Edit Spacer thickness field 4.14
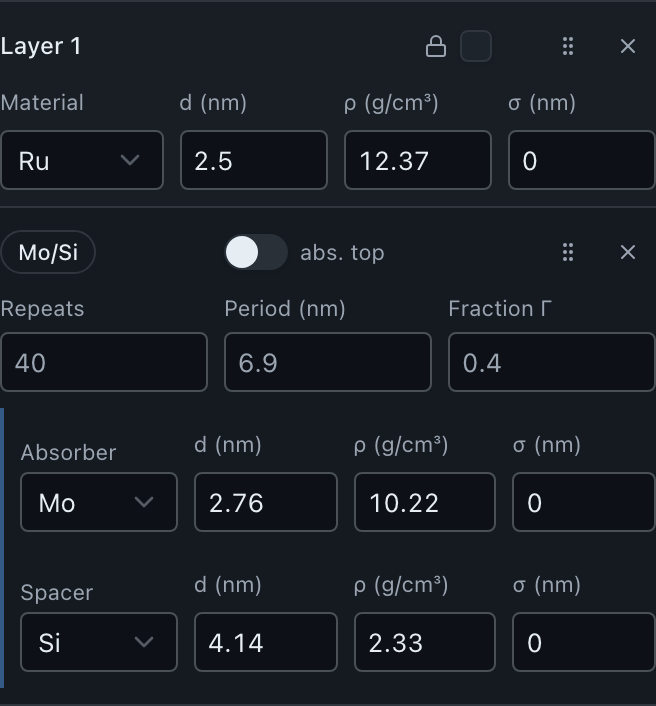Image resolution: width=656 pixels, height=706 pixels. coord(266,642)
